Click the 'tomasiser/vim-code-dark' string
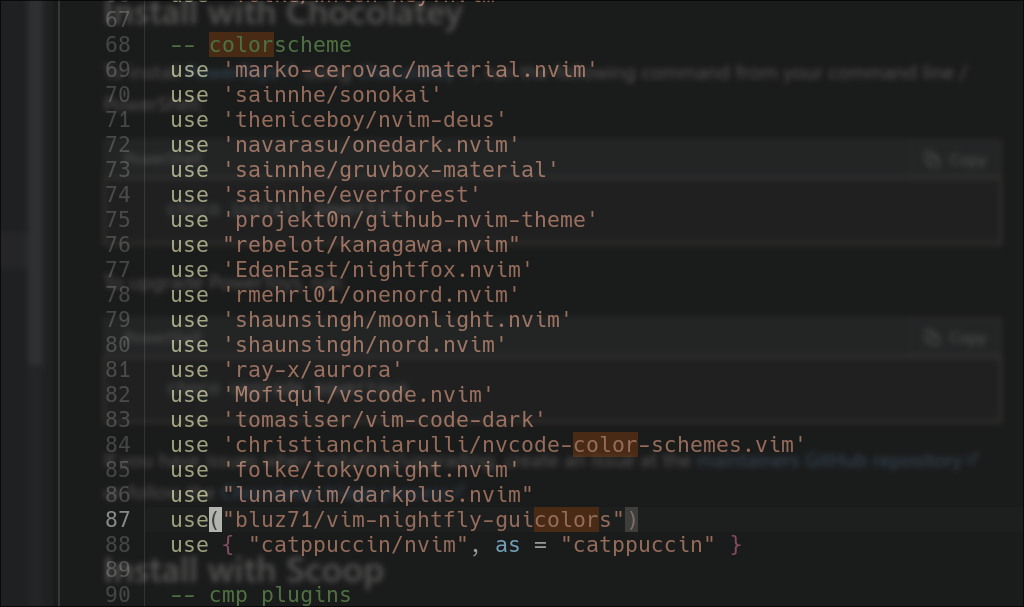This screenshot has height=607, width=1024. point(384,419)
